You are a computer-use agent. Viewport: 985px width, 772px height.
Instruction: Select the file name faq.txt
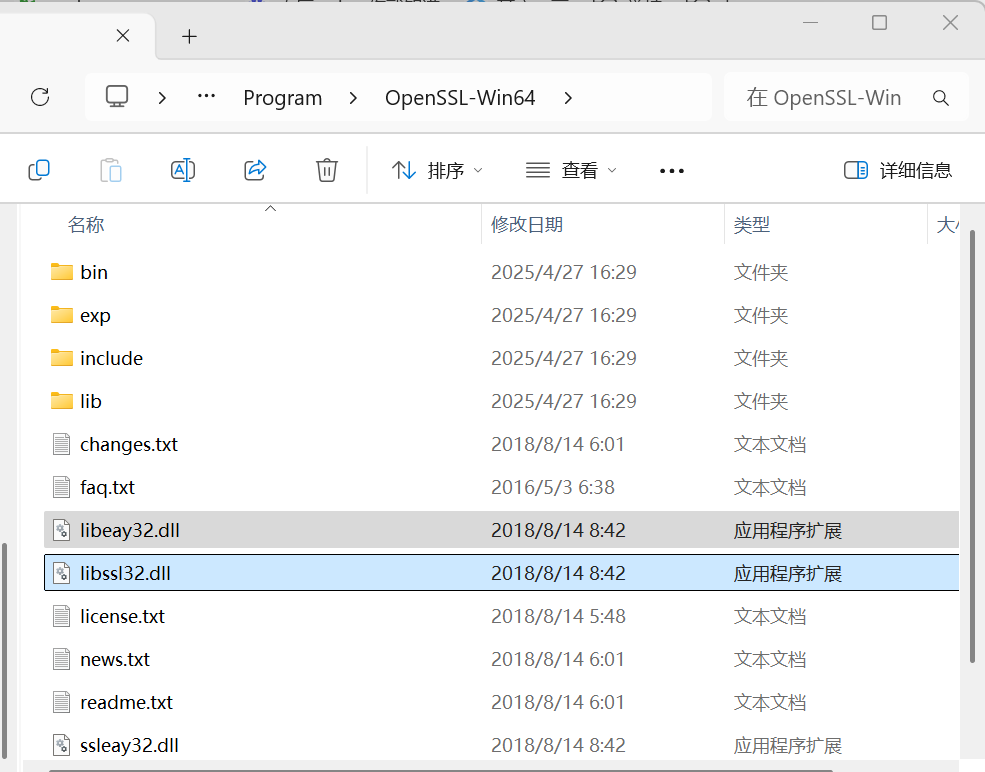coord(107,487)
